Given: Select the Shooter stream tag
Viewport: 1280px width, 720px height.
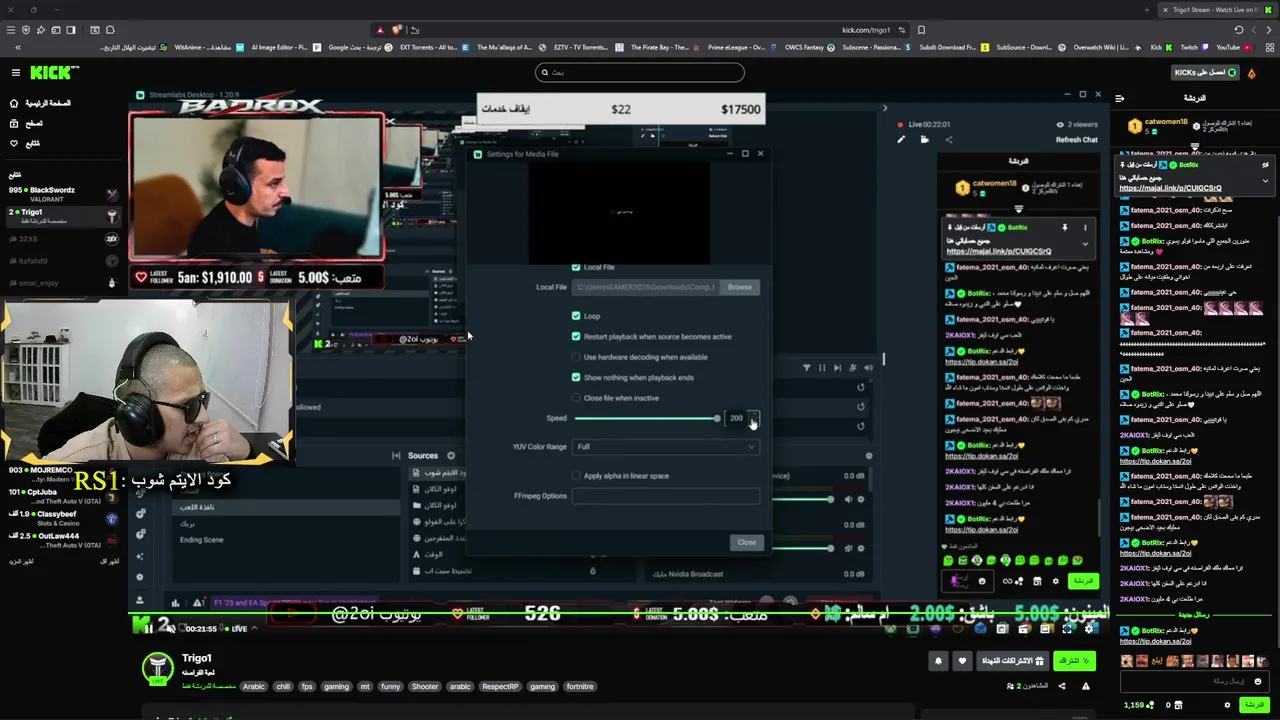Looking at the screenshot, I should [425, 687].
